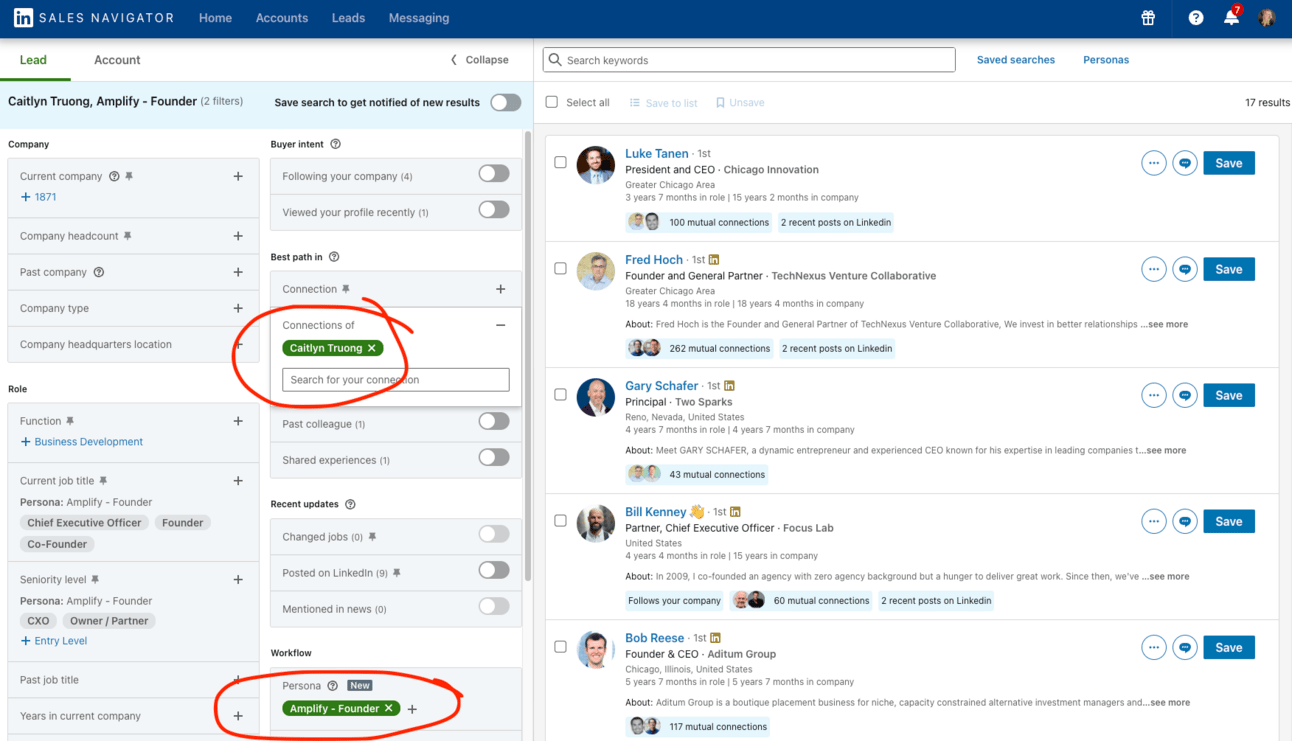This screenshot has height=741, width=1292.
Task: Expand the Function filter
Action: (238, 421)
